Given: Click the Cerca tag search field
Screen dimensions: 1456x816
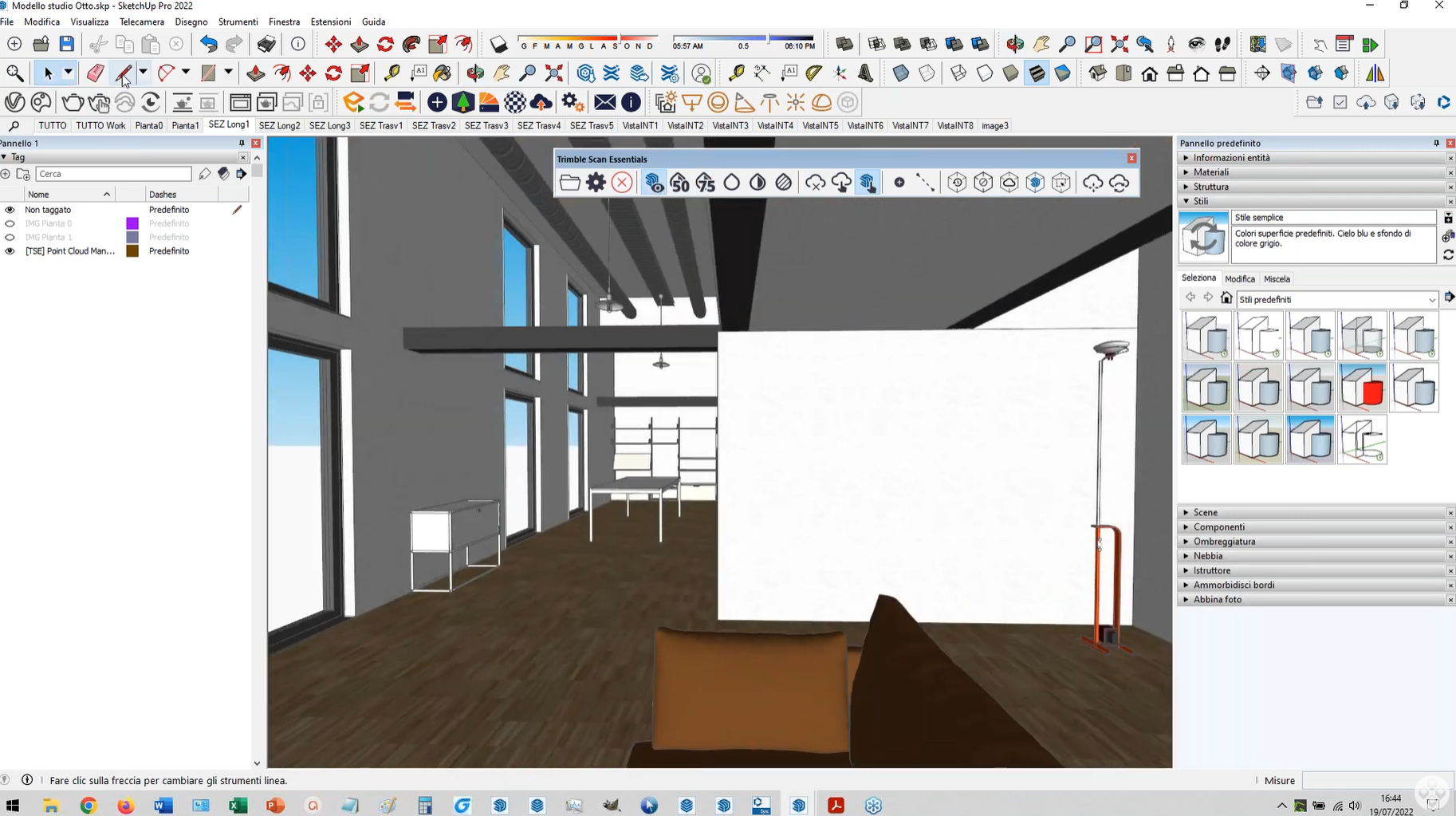Looking at the screenshot, I should tap(113, 174).
